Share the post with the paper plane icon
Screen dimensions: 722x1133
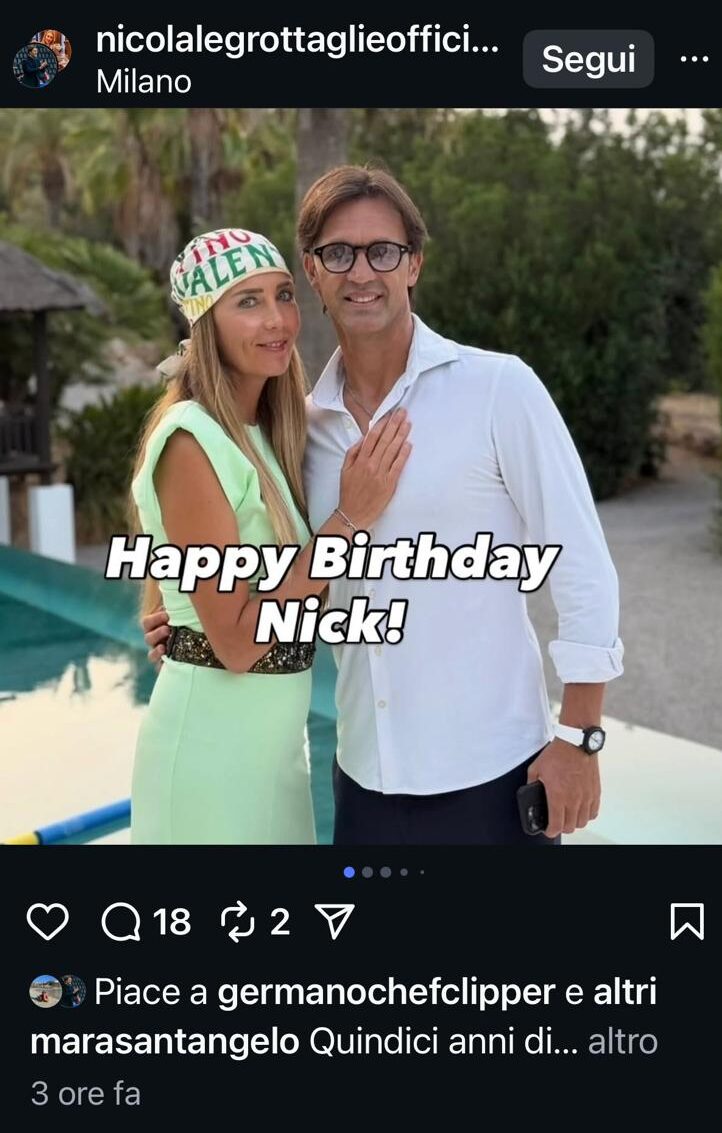click(x=334, y=921)
